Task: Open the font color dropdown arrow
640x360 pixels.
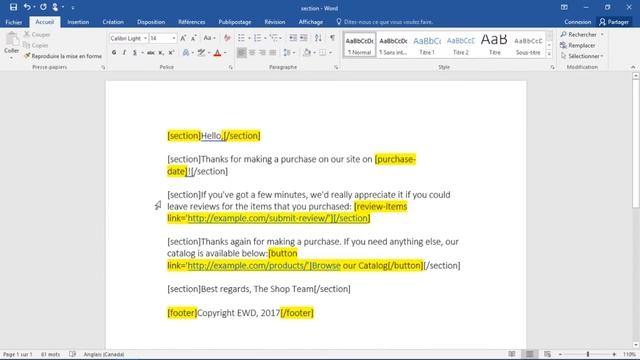Action: [x=225, y=53]
